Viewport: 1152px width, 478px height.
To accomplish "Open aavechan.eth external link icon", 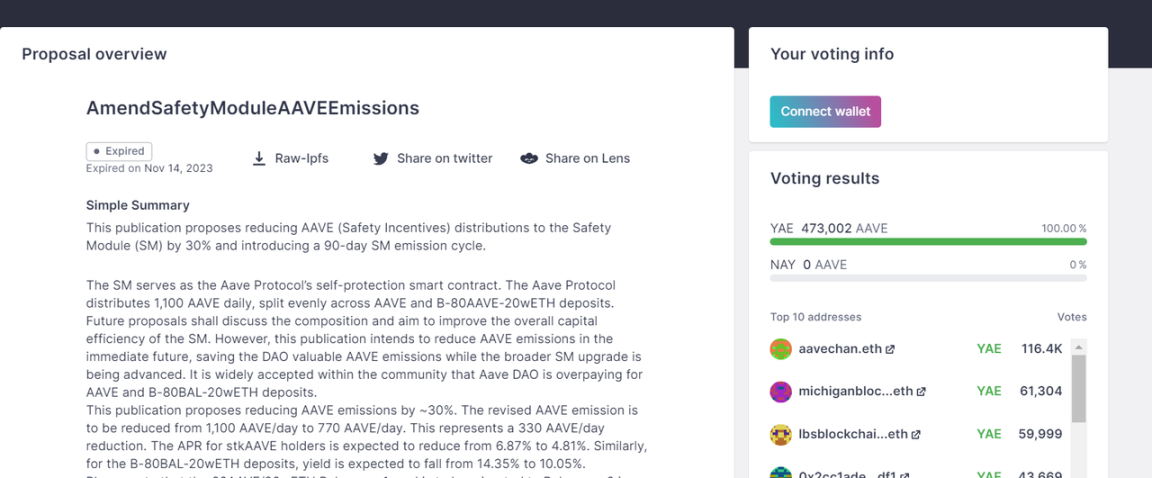I will pos(890,349).
